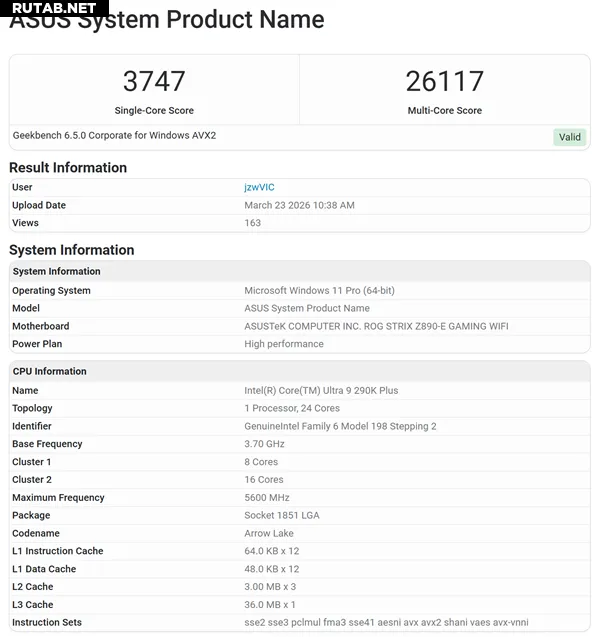This screenshot has height=637, width=600.
Task: Click the Views count 163
Action: point(252,223)
